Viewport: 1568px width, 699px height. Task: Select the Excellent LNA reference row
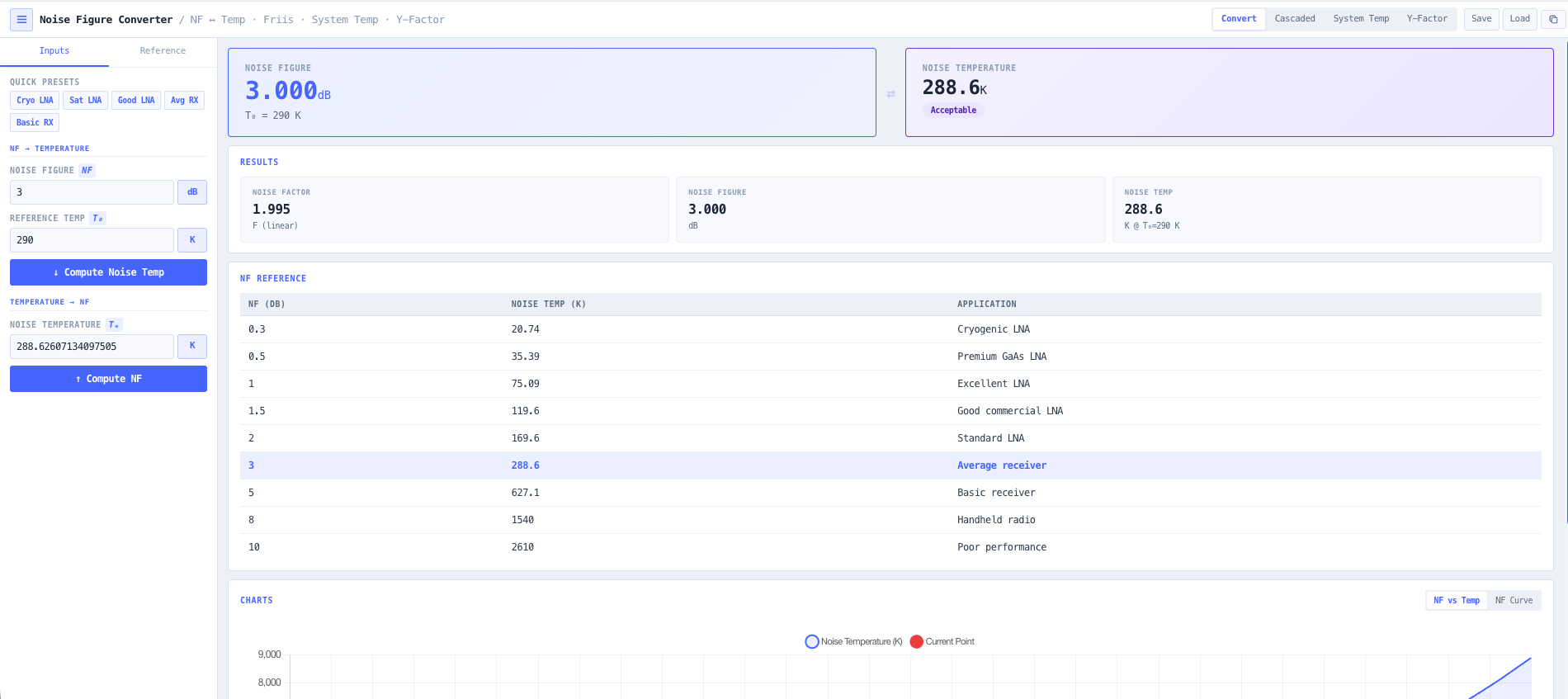[890, 384]
